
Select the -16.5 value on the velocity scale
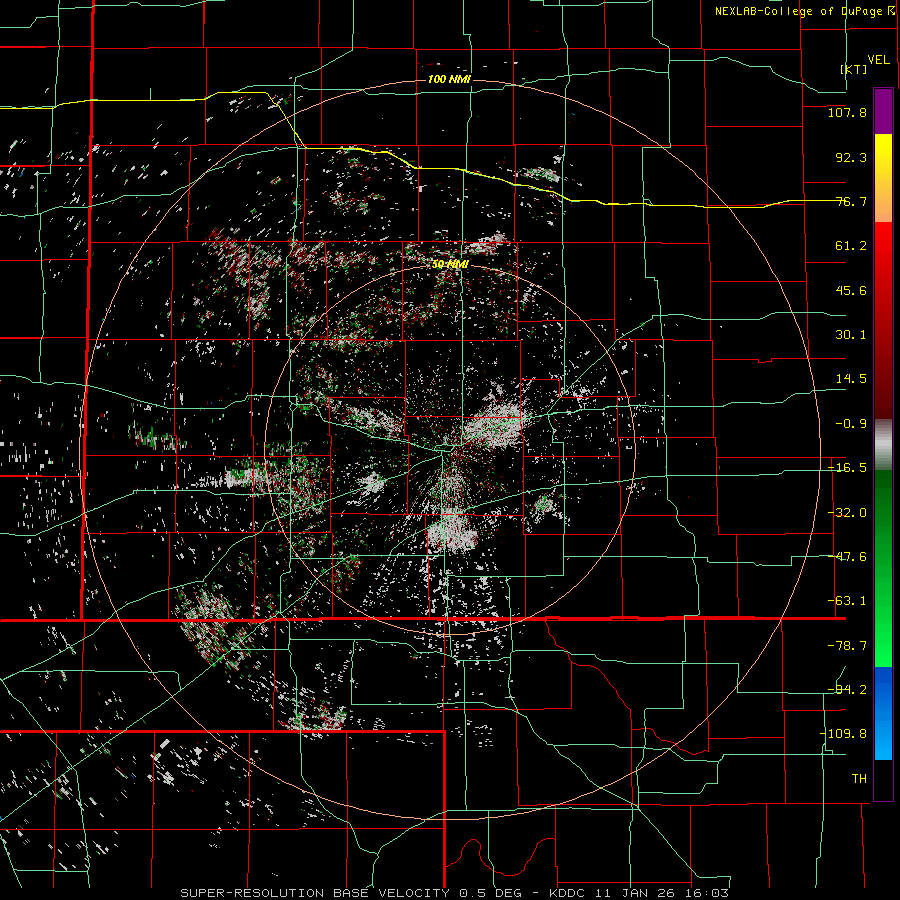point(847,468)
